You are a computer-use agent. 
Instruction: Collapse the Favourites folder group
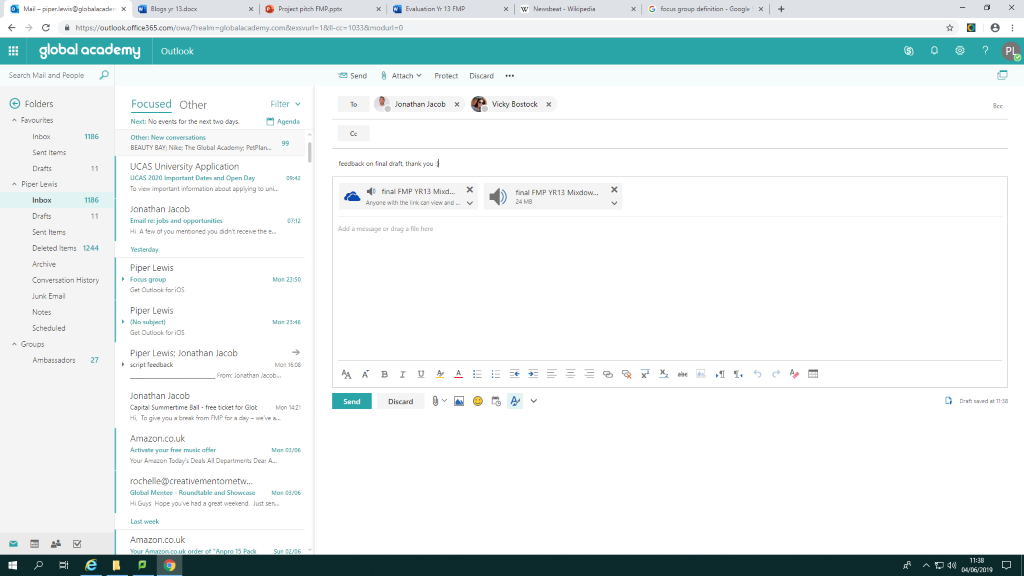[x=14, y=120]
